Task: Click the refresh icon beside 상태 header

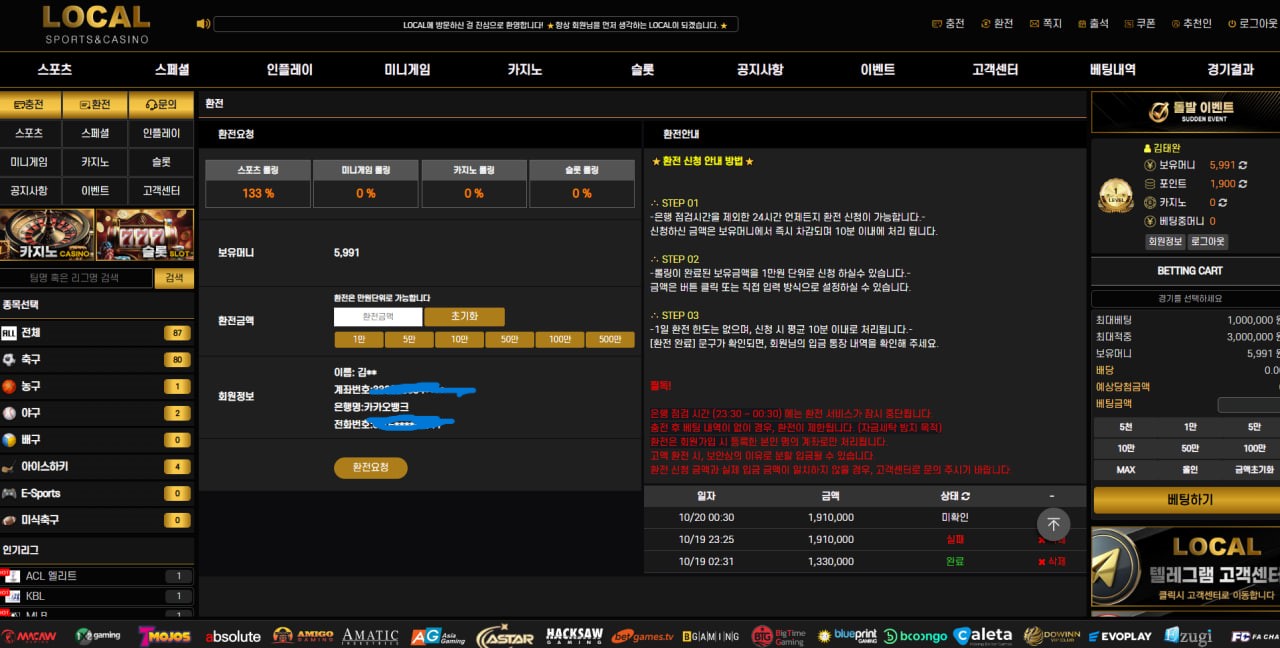Action: [965, 496]
